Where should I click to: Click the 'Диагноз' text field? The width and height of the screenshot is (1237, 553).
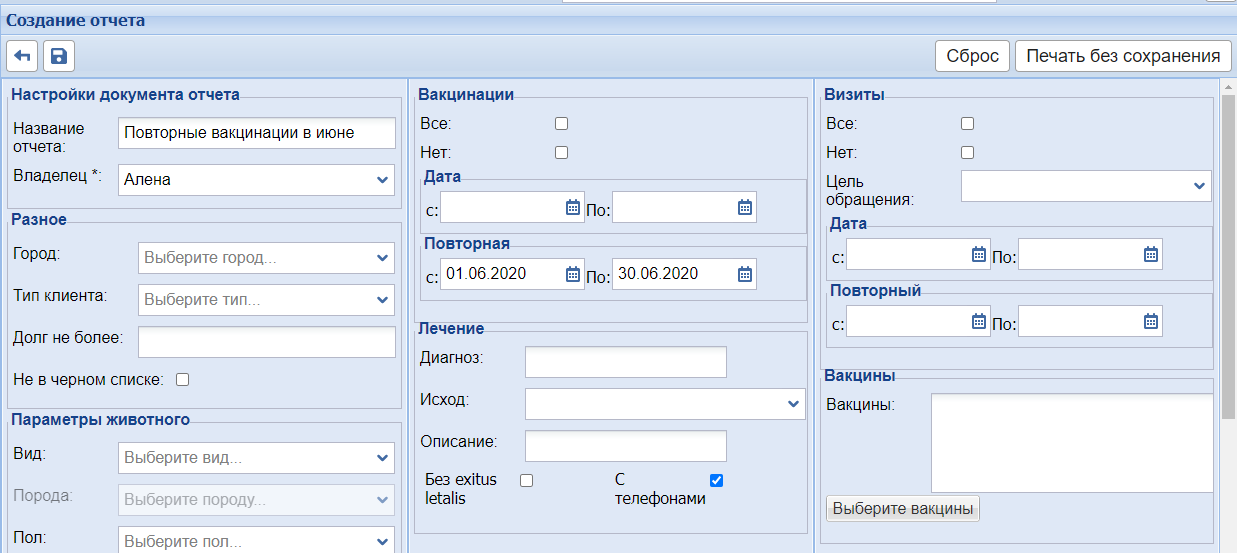coord(626,362)
